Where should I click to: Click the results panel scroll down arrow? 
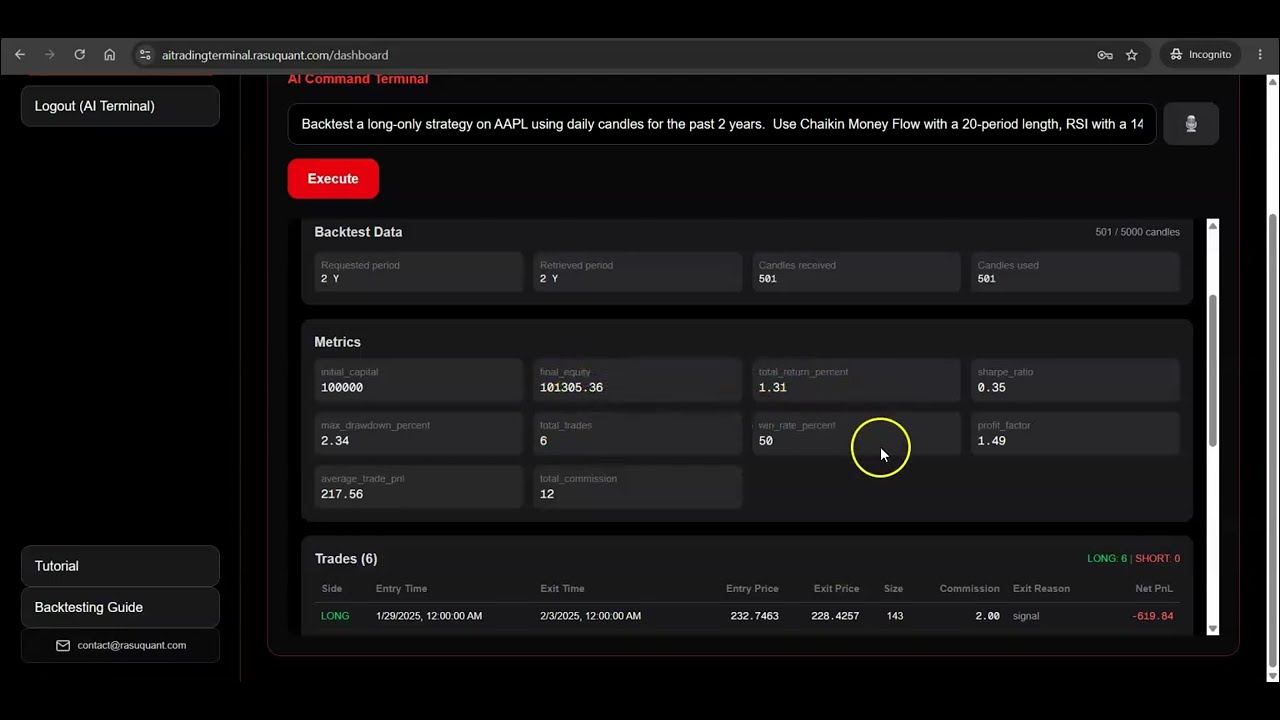1213,628
